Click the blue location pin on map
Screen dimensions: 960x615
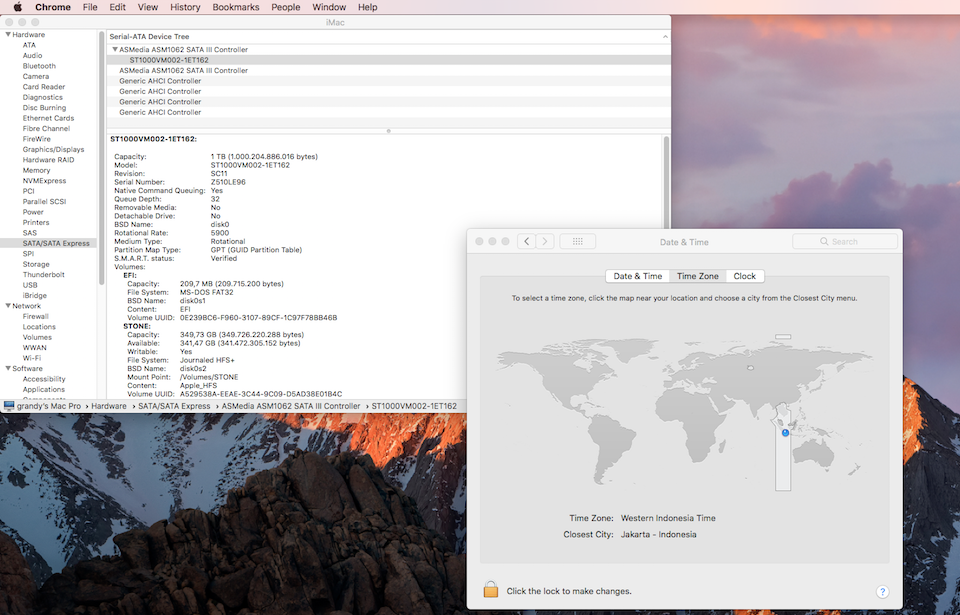click(785, 433)
